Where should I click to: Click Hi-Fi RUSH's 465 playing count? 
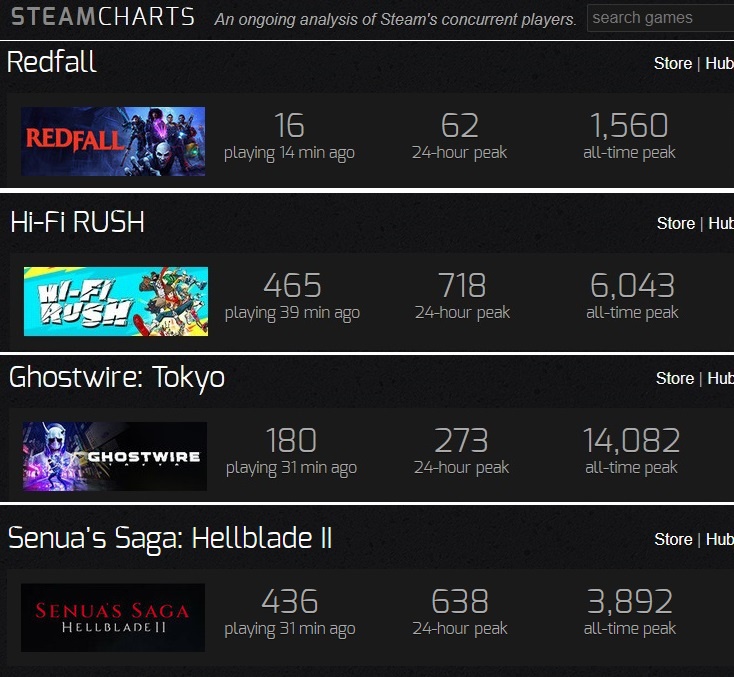292,286
